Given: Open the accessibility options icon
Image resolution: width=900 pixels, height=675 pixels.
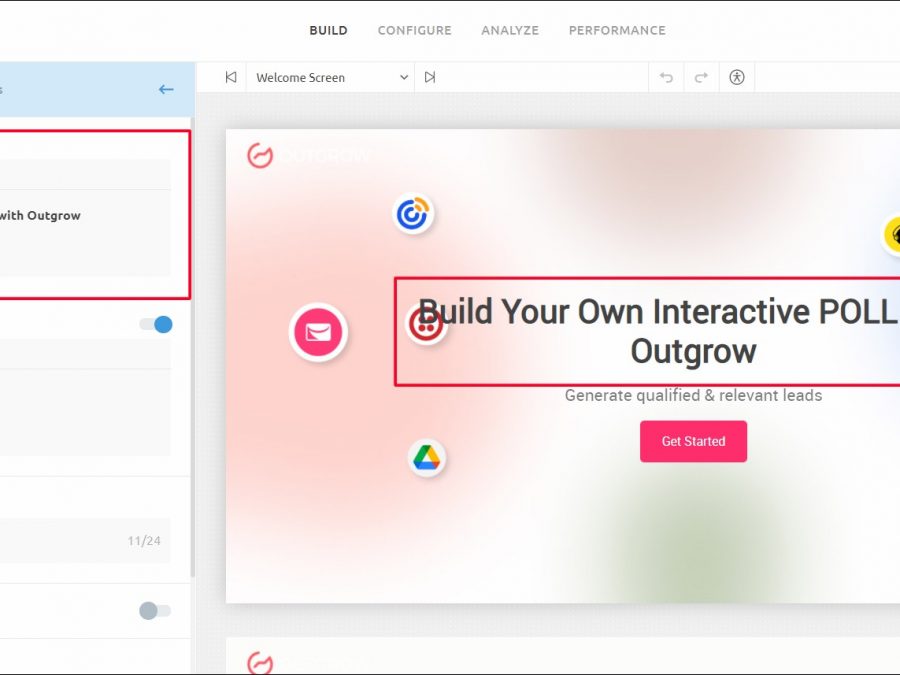Looking at the screenshot, I should click(737, 77).
